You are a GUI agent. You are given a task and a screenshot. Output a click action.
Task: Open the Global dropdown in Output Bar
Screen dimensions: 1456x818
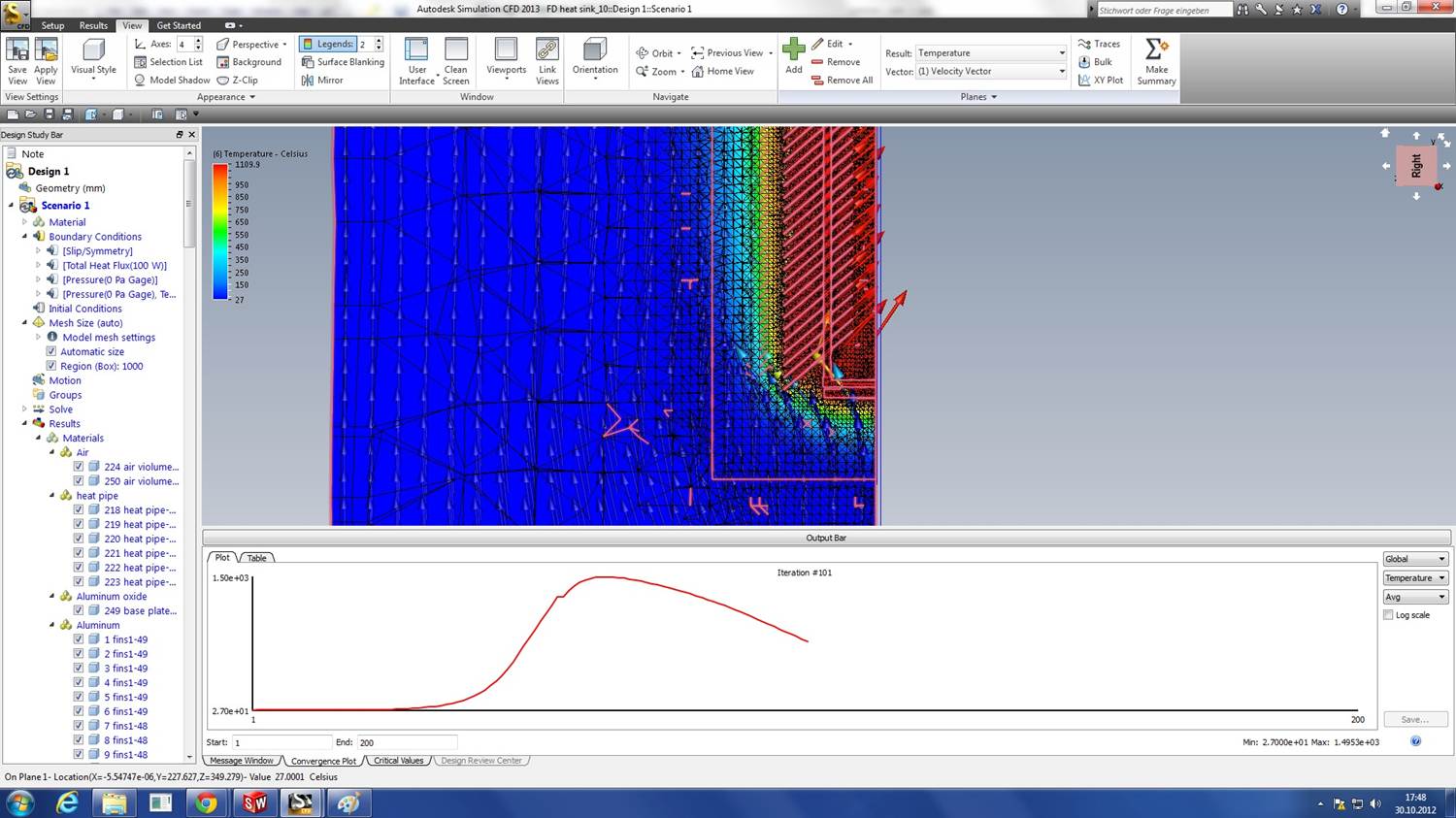[1415, 559]
